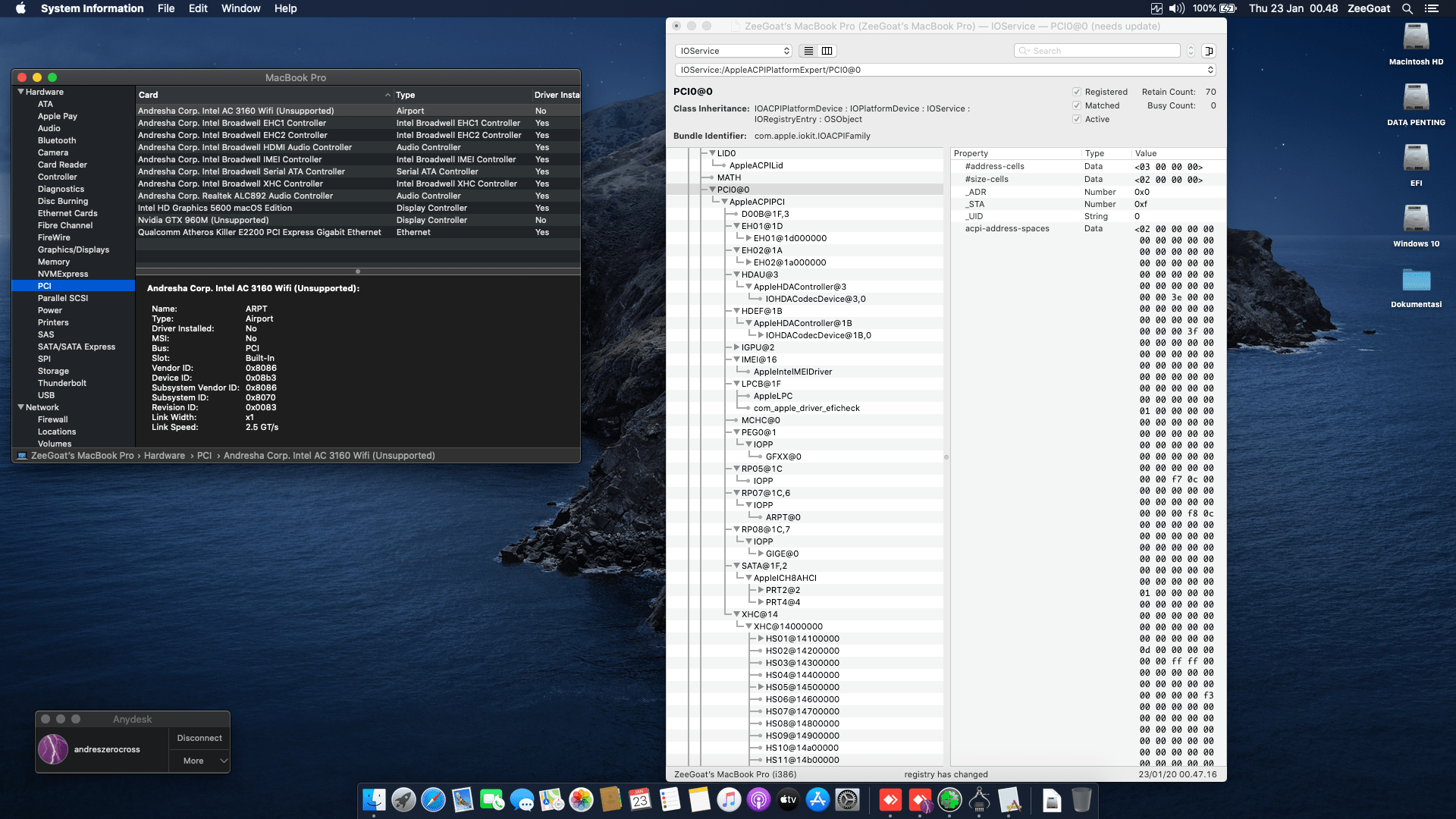The image size is (1456, 819).
Task: Click the volume control in the menu bar
Action: [x=1176, y=8]
